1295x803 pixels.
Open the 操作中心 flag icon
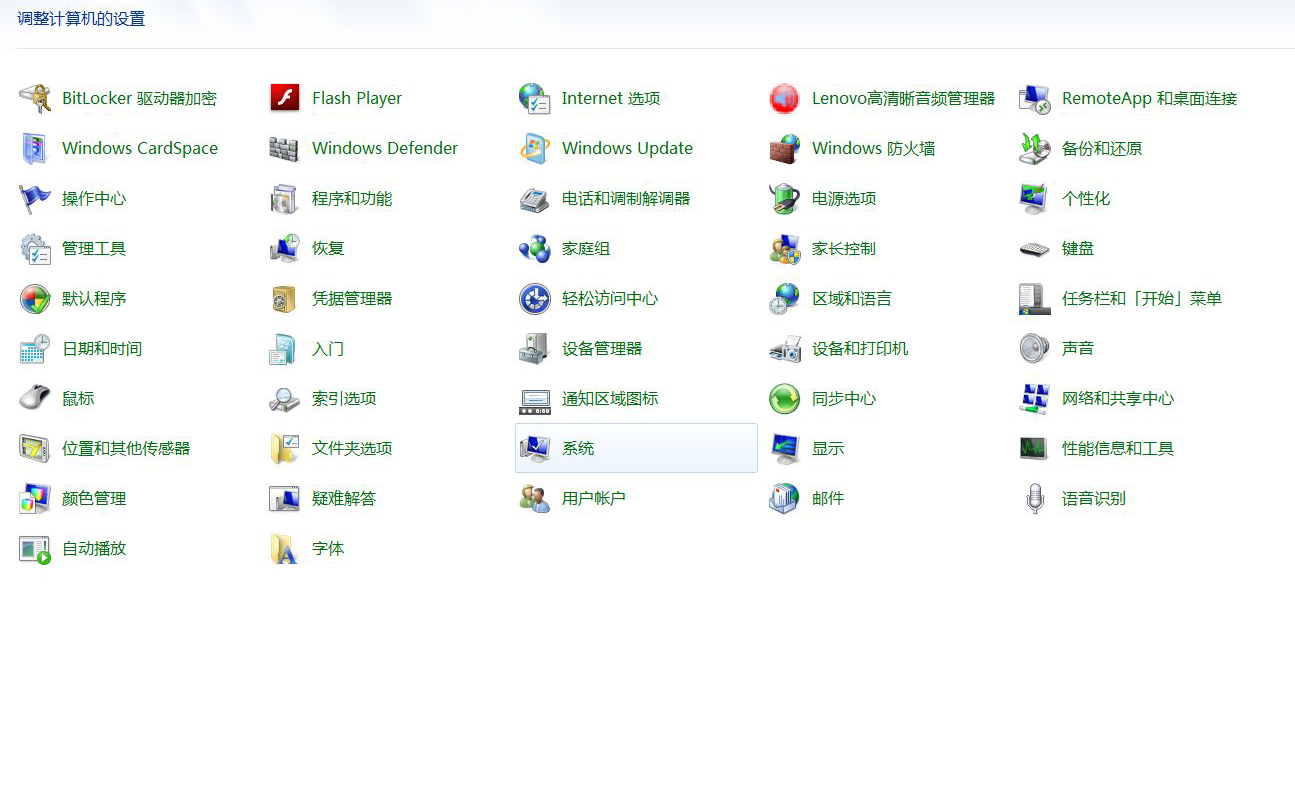coord(35,198)
